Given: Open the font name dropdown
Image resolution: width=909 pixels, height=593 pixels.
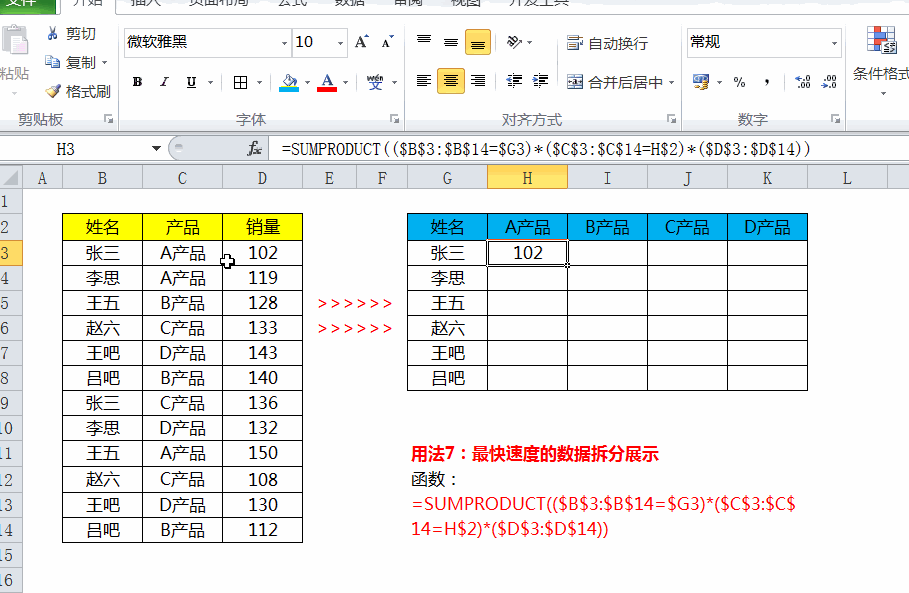Looking at the screenshot, I should [x=284, y=43].
